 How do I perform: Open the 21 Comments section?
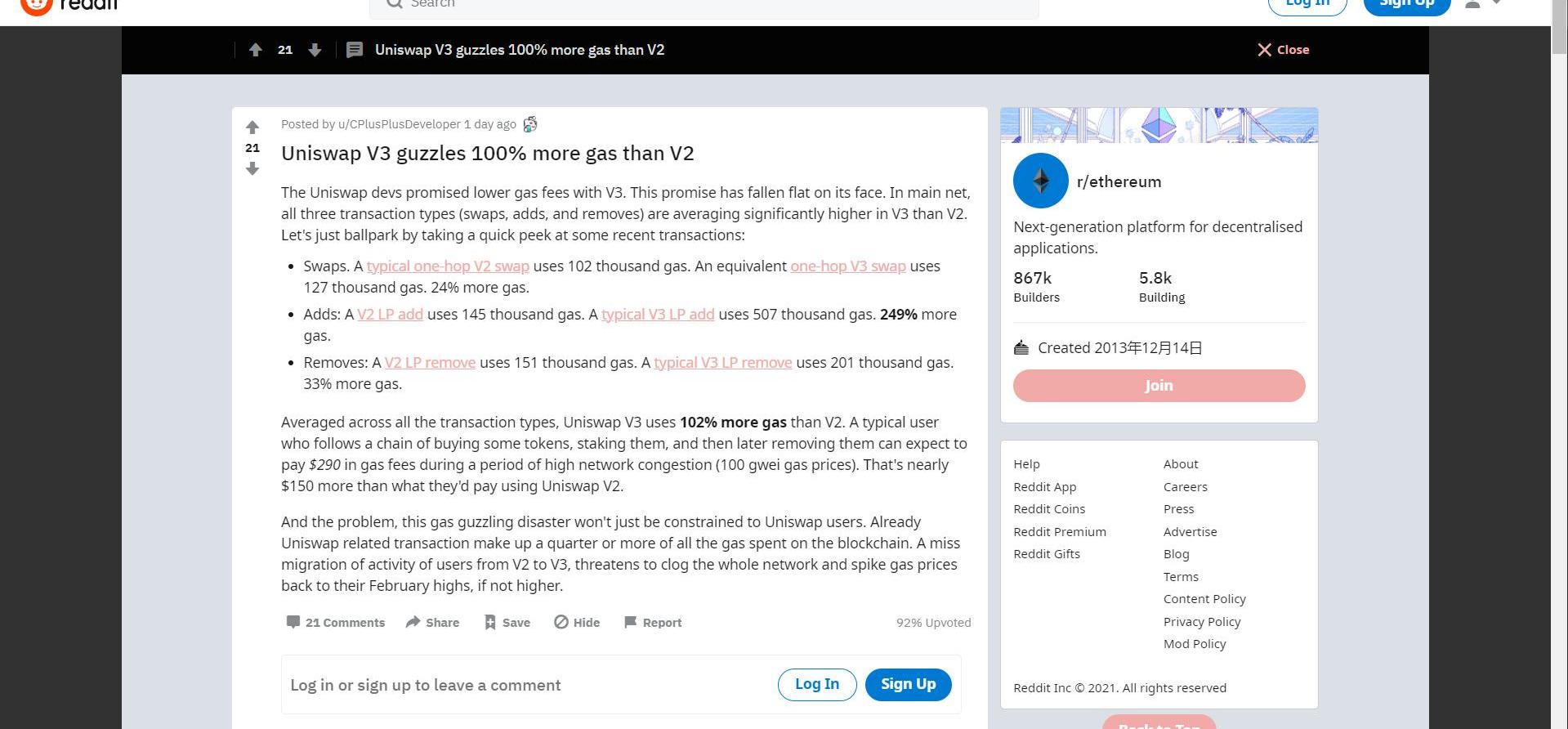[x=335, y=623]
